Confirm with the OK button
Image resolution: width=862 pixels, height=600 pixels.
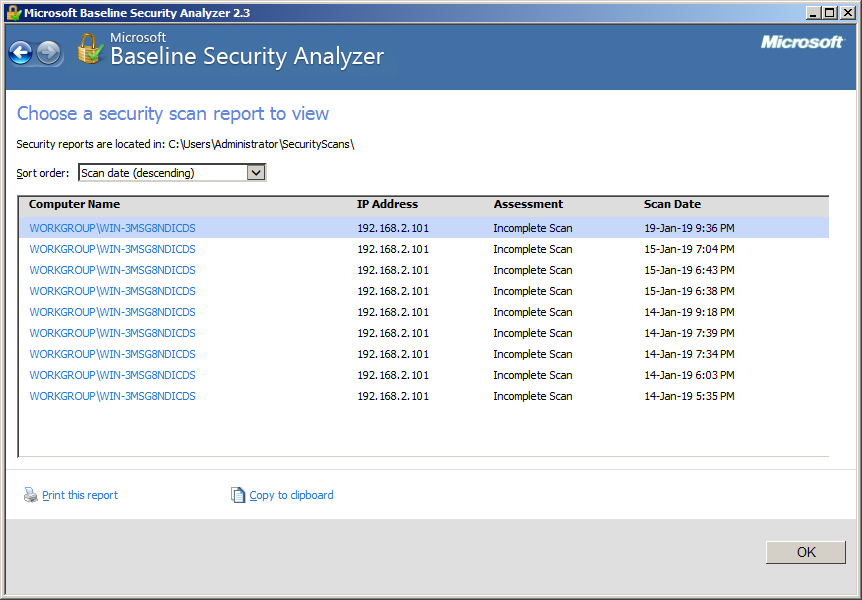tap(806, 552)
